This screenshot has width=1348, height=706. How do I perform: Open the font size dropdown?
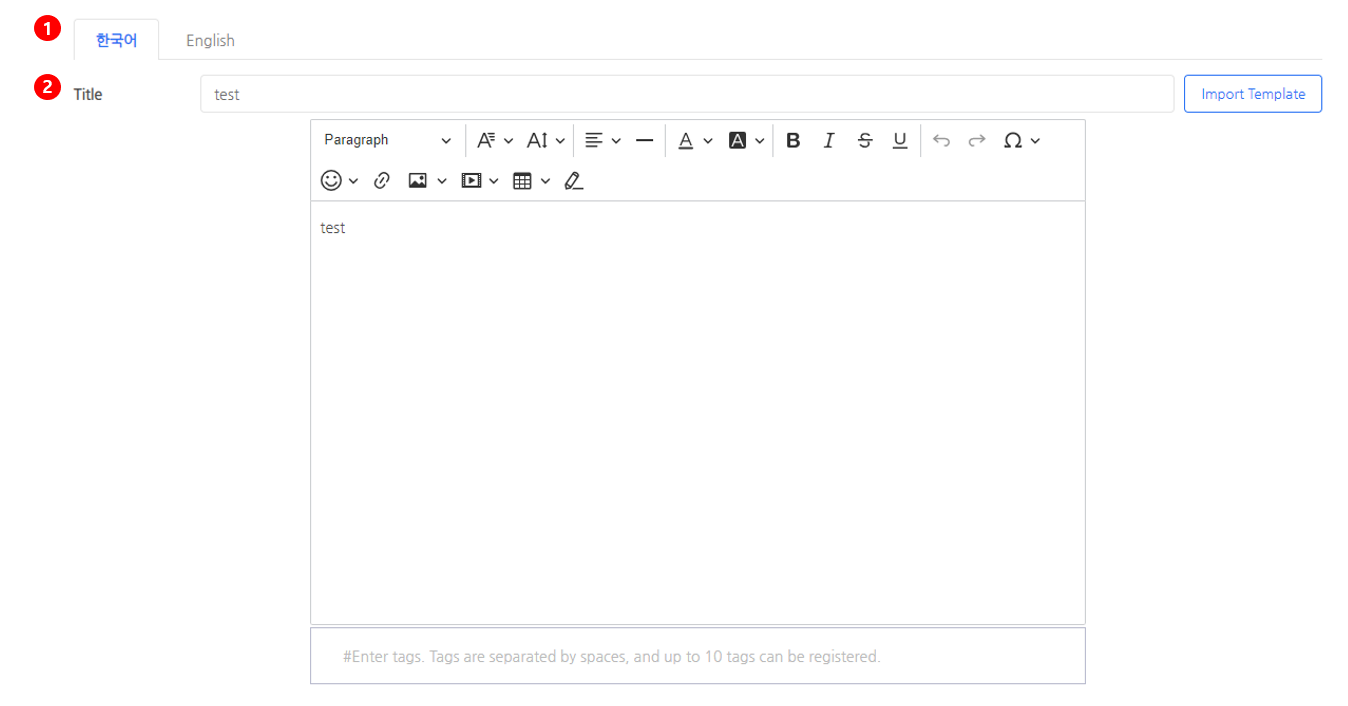(x=546, y=141)
